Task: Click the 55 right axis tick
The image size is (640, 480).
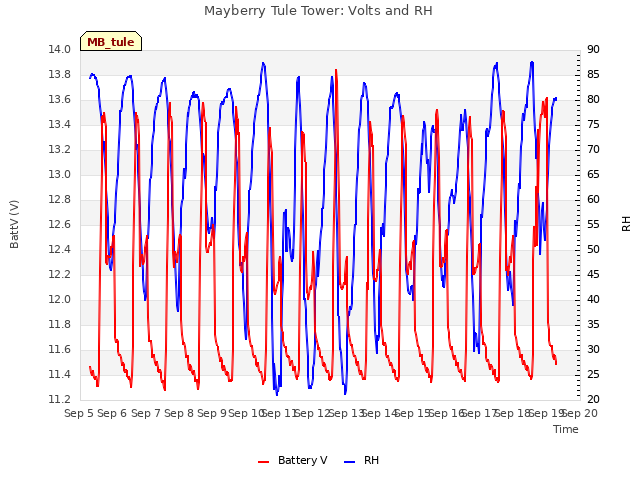Action: tap(593, 224)
